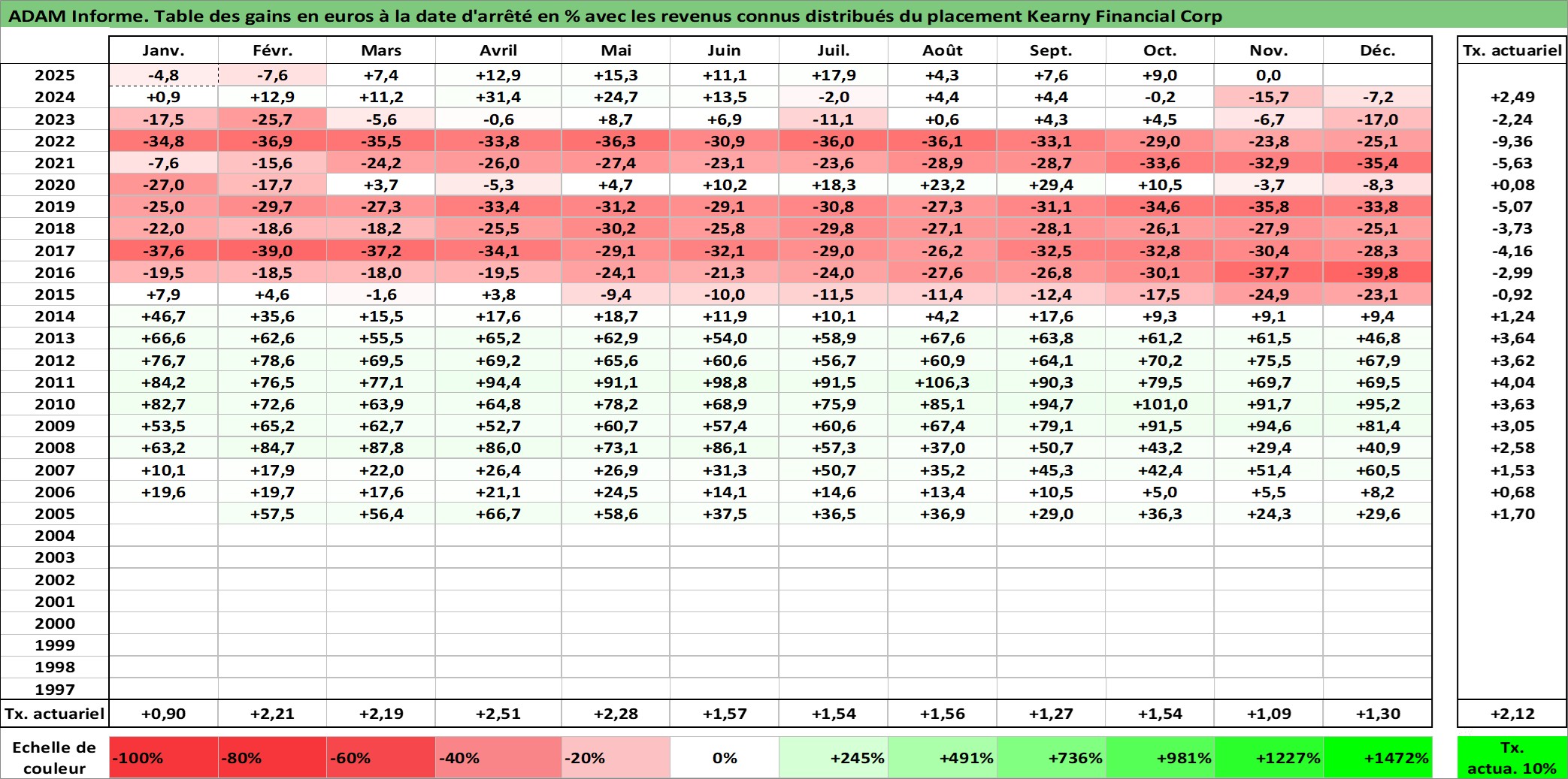Click the +1,09 bottom actuarial value under Nov.
1568x779 pixels.
click(1269, 714)
